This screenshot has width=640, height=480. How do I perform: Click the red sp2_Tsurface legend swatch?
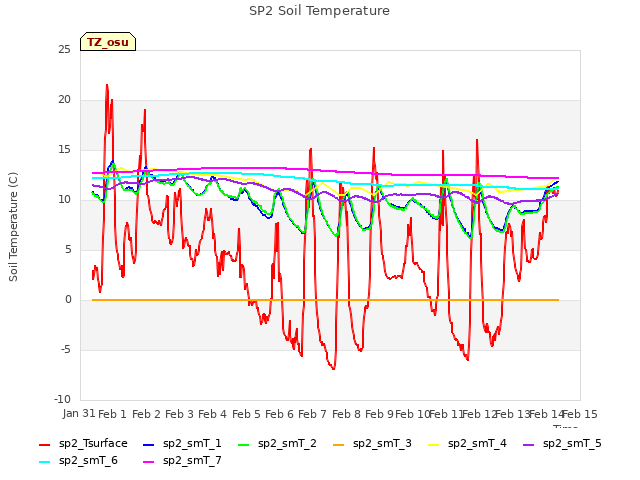point(44,444)
